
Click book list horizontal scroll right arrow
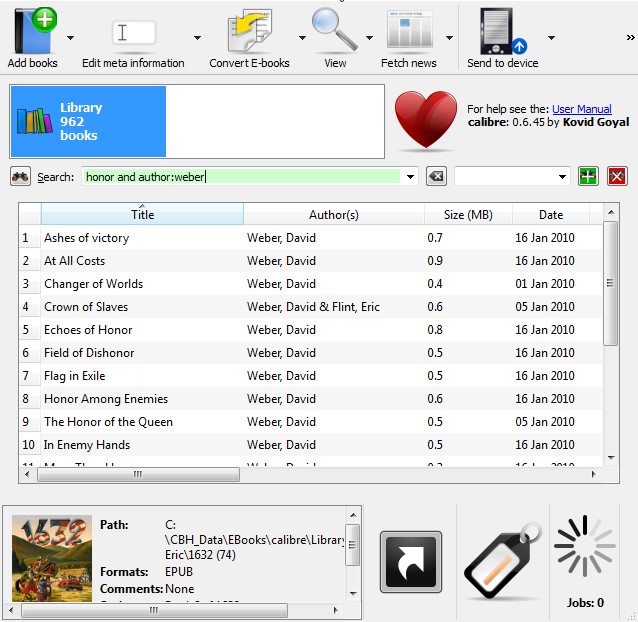[593, 474]
